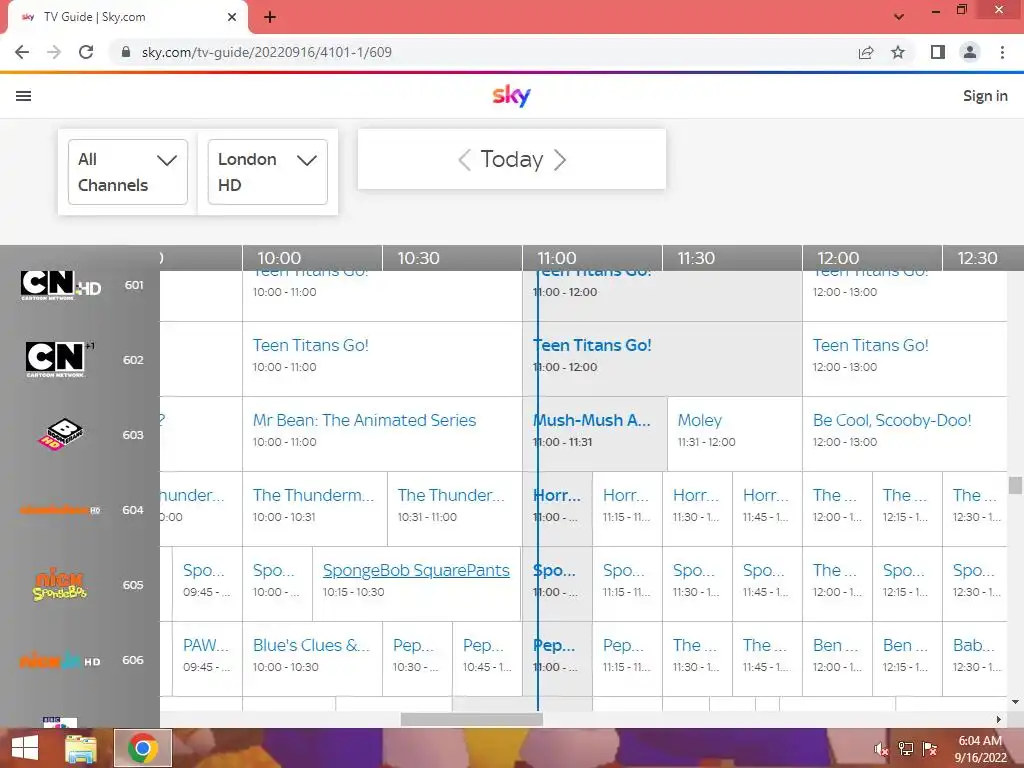Screen dimensions: 1024x768
Task: Go to next day in guide
Action: [560, 159]
